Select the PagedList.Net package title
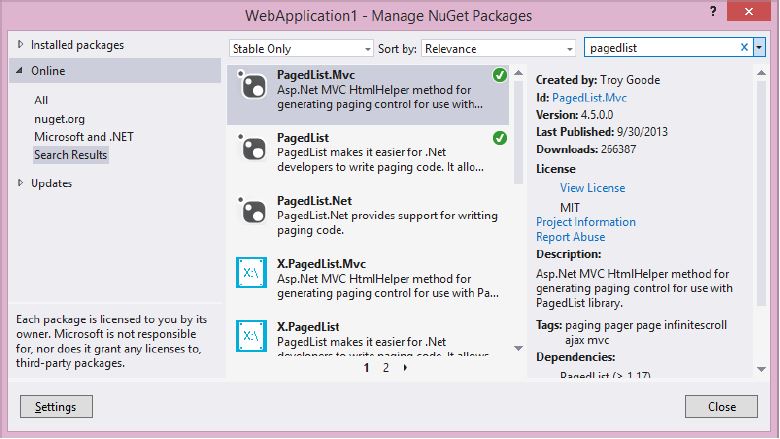Image resolution: width=780 pixels, height=439 pixels. (314, 201)
